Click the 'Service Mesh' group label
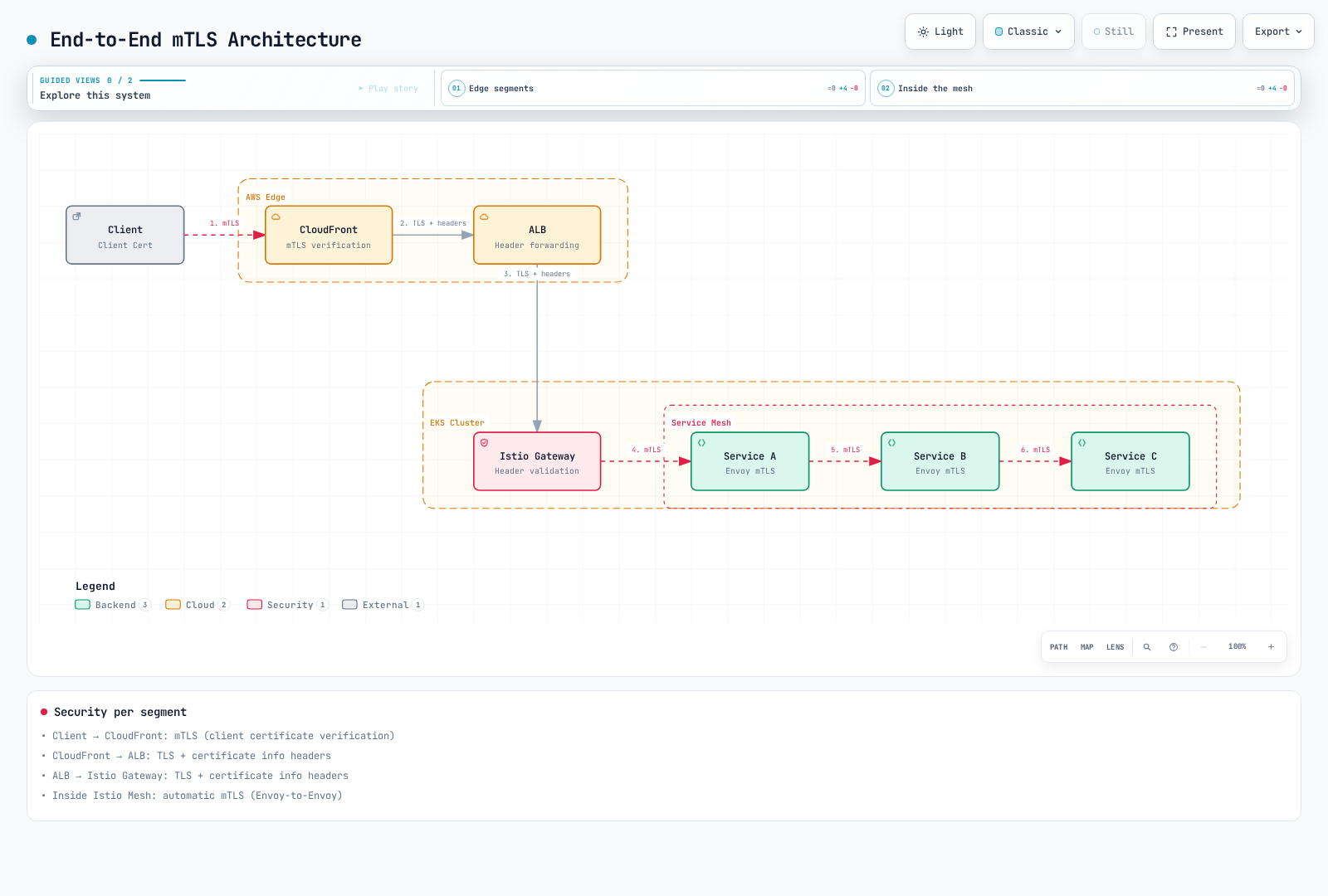 [701, 423]
